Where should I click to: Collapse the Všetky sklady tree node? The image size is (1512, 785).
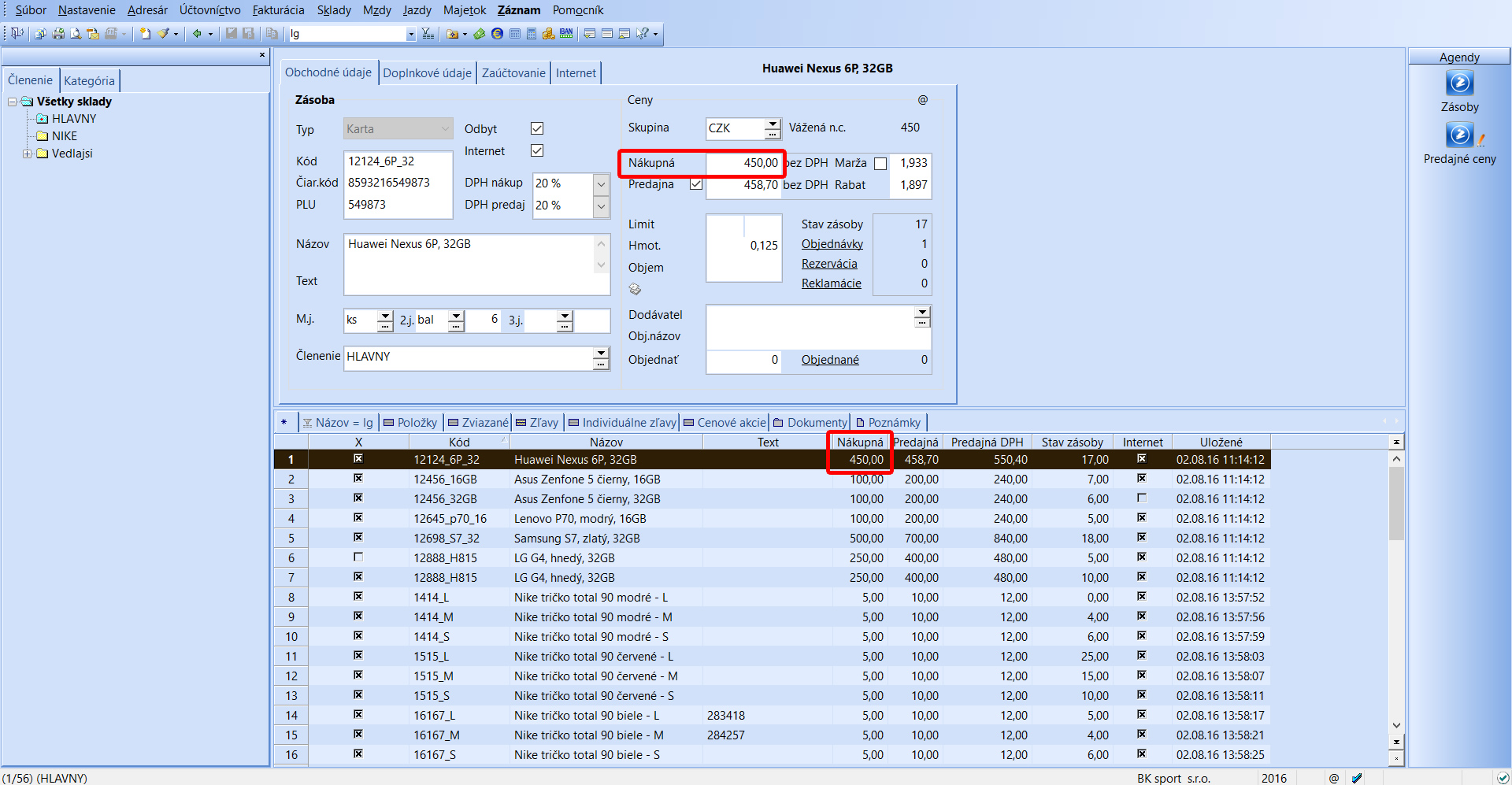pyautogui.click(x=13, y=102)
